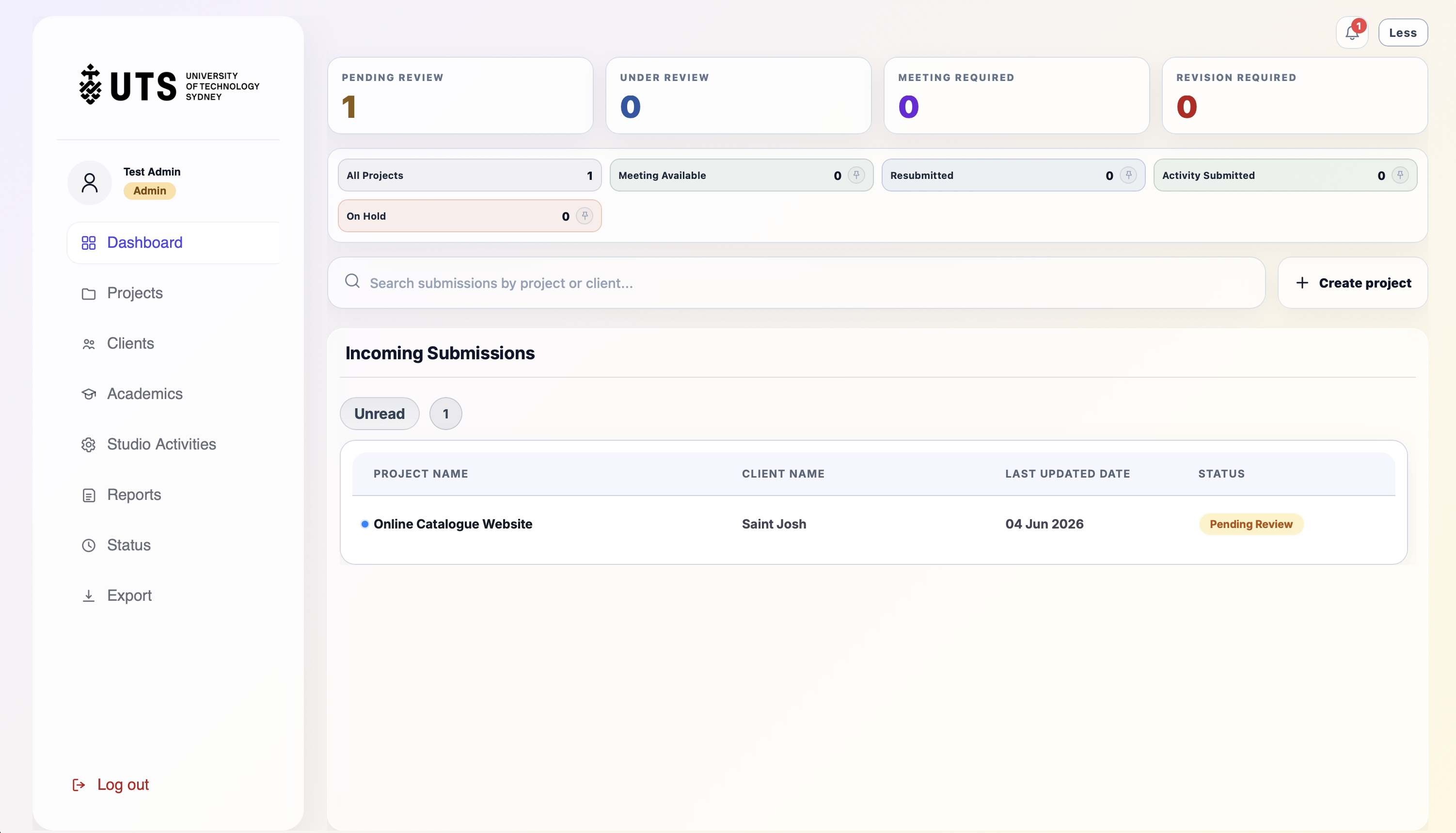This screenshot has height=833, width=1456.
Task: Select the All Projects filter
Action: pos(470,175)
